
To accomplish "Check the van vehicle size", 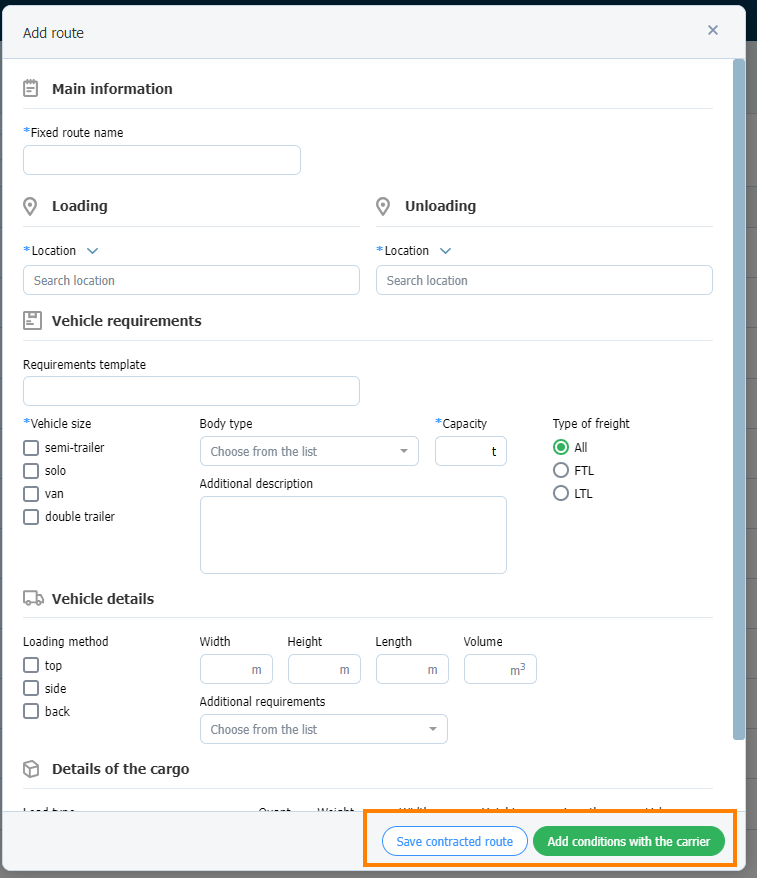I will pyautogui.click(x=31, y=494).
